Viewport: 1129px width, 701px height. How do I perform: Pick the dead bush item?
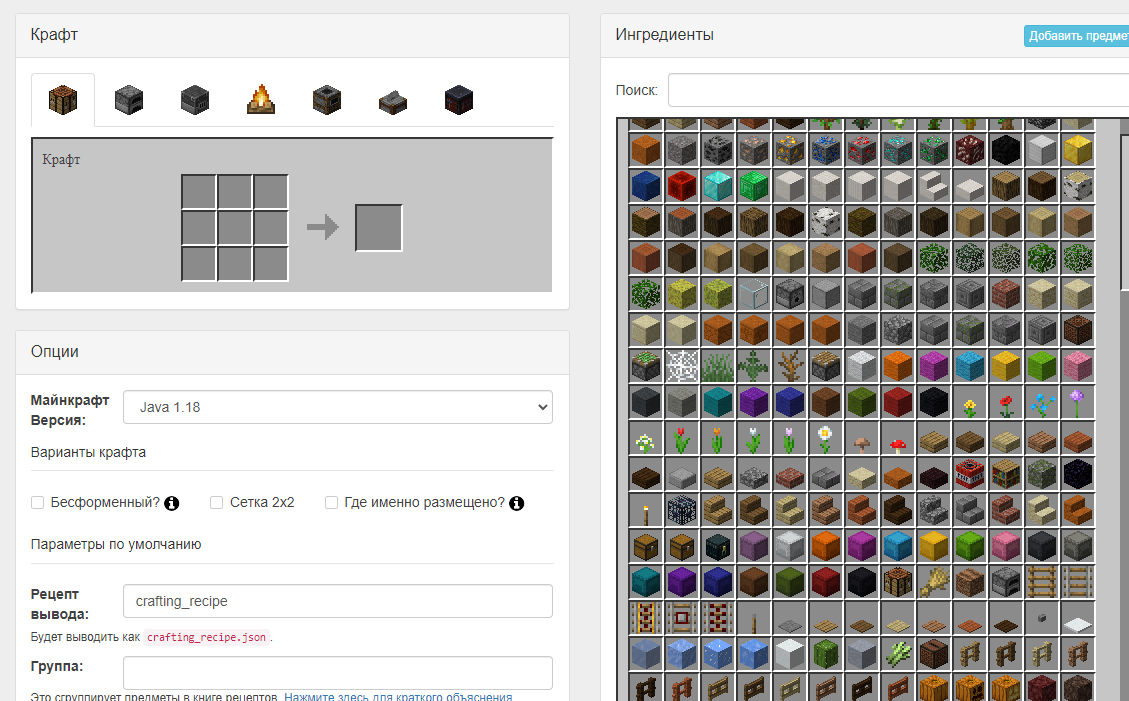789,366
